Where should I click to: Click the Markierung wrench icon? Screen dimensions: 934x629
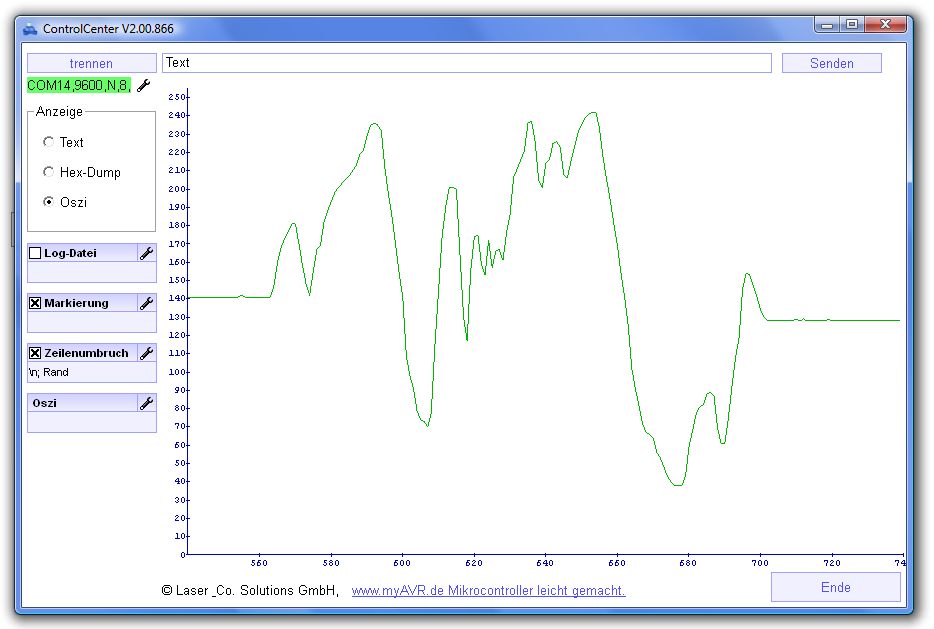(x=146, y=303)
